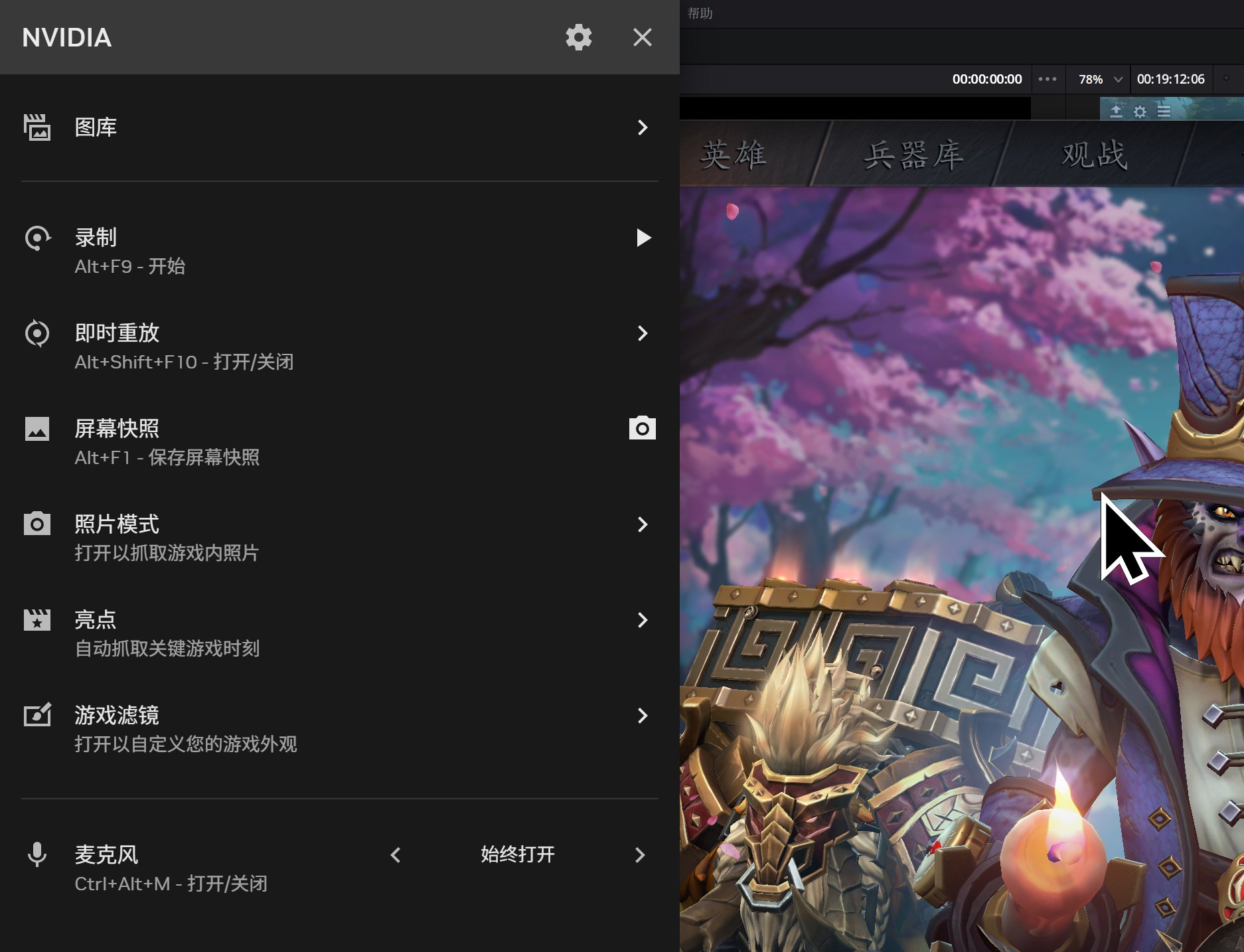The image size is (1244, 952).
Task: Click the 始终打开 microphone mode value
Action: tap(518, 854)
